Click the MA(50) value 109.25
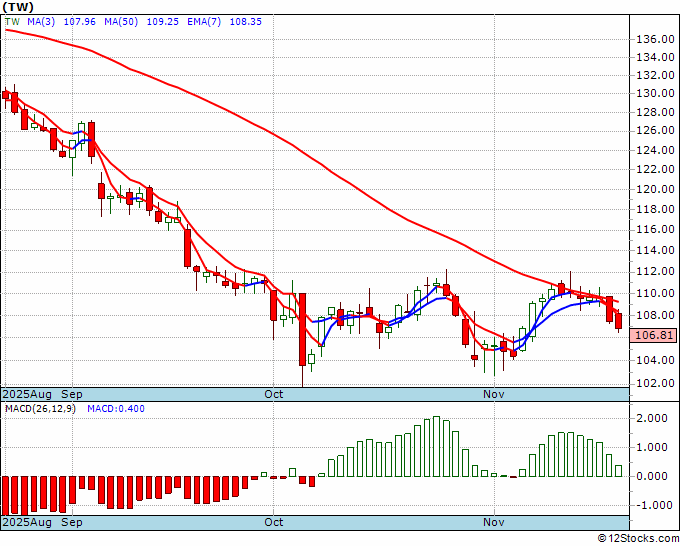Screen dimensions: 680x546 [x=163, y=22]
